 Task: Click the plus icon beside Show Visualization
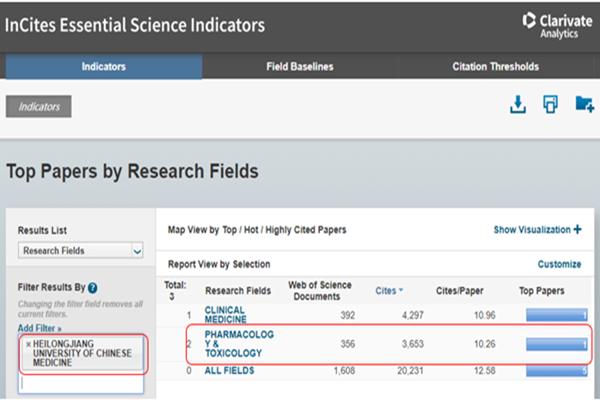pyautogui.click(x=577, y=230)
